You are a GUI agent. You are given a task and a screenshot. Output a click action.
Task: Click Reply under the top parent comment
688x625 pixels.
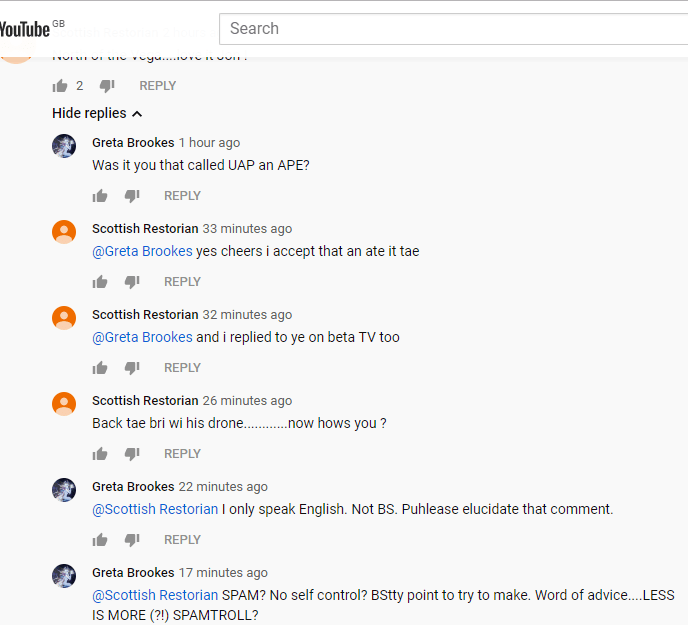click(157, 86)
